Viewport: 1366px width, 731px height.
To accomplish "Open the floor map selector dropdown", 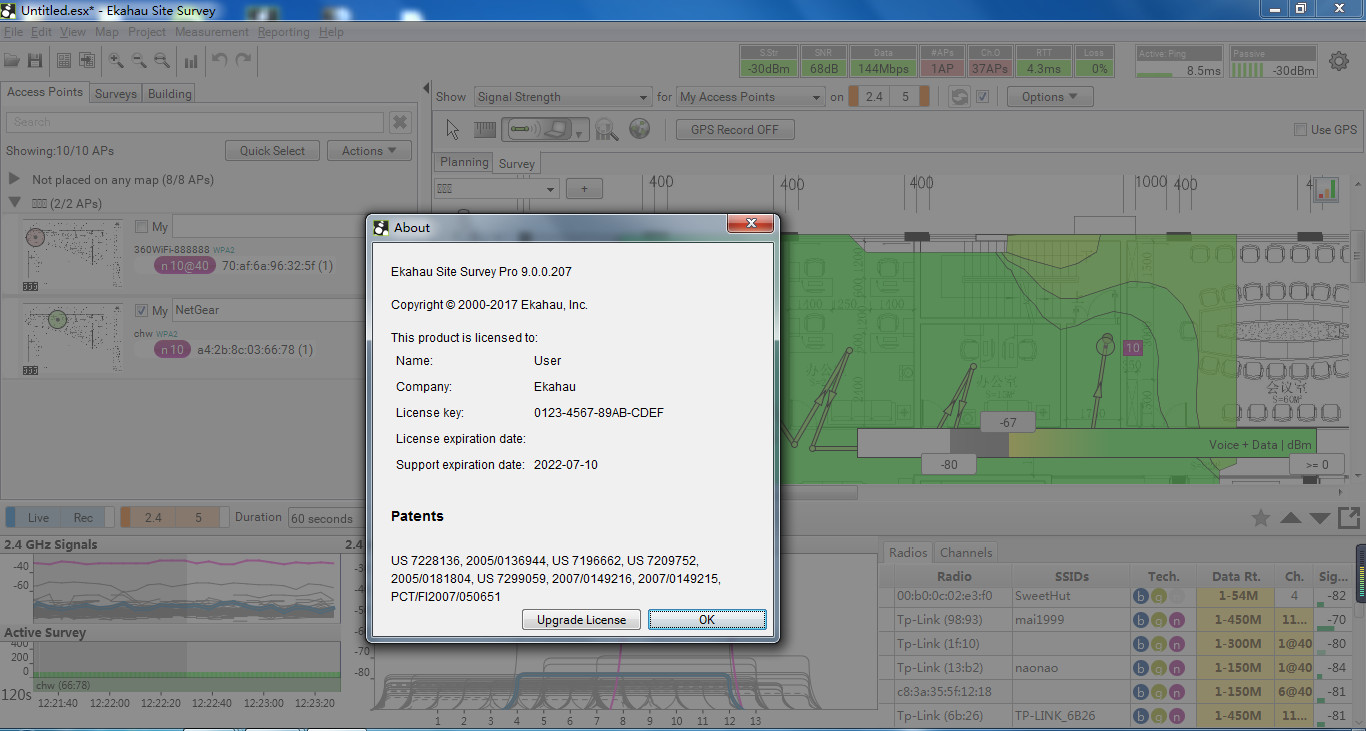I will click(x=496, y=188).
